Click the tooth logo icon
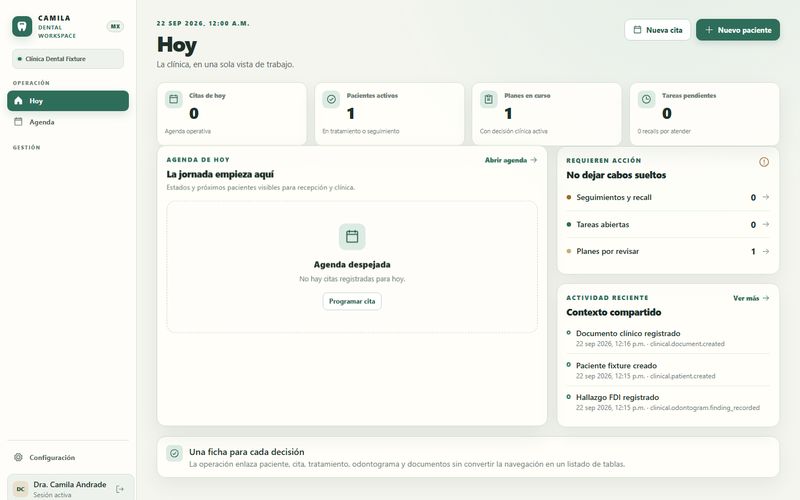The image size is (800, 500). pyautogui.click(x=22, y=27)
